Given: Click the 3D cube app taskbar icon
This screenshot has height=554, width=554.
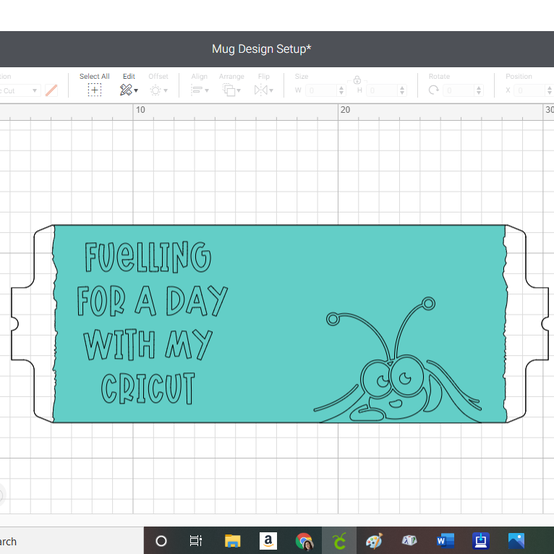Looking at the screenshot, I should pos(410,541).
